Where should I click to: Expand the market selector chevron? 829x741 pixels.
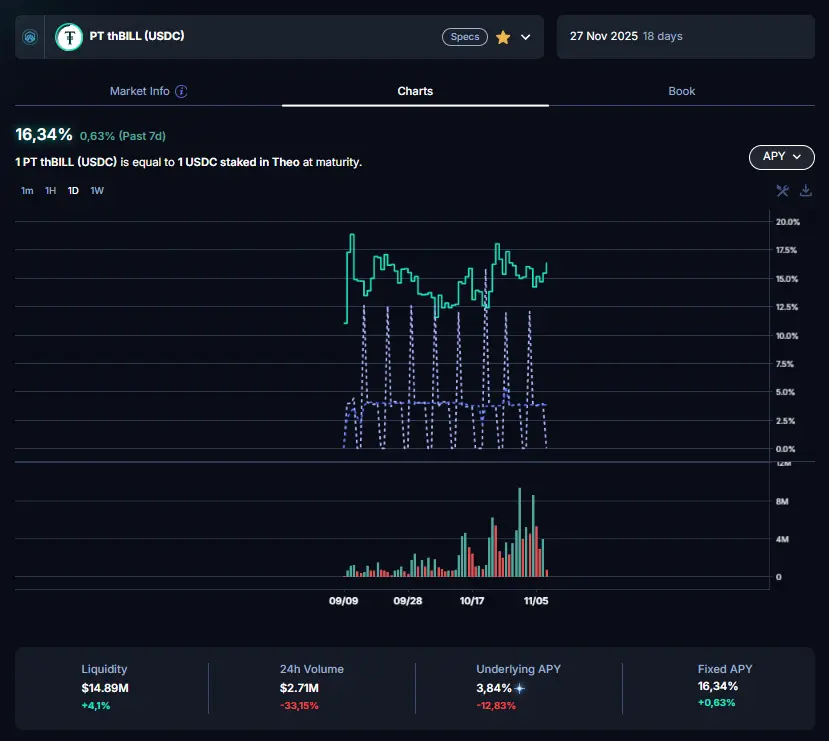[x=527, y=37]
